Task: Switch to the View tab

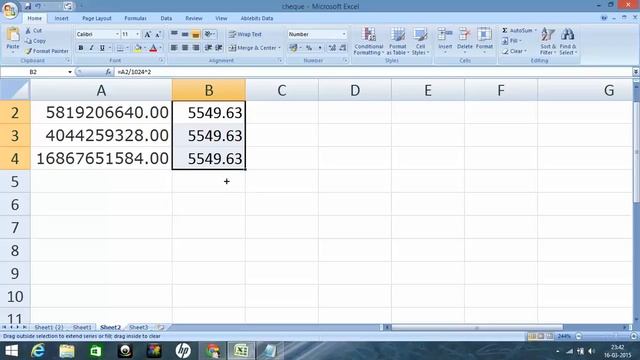Action: pyautogui.click(x=221, y=18)
